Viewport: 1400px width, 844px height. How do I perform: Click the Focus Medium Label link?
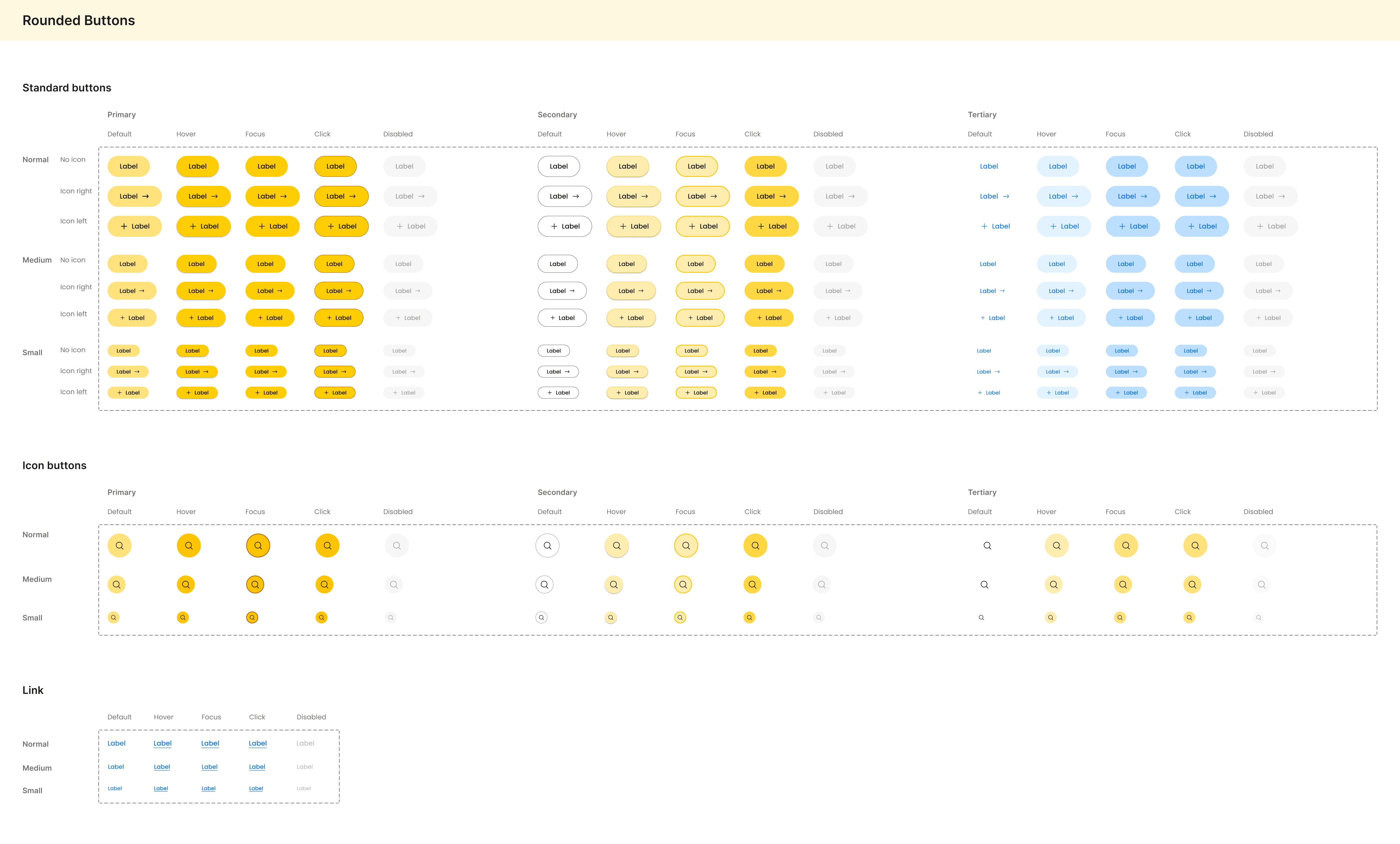(x=210, y=767)
